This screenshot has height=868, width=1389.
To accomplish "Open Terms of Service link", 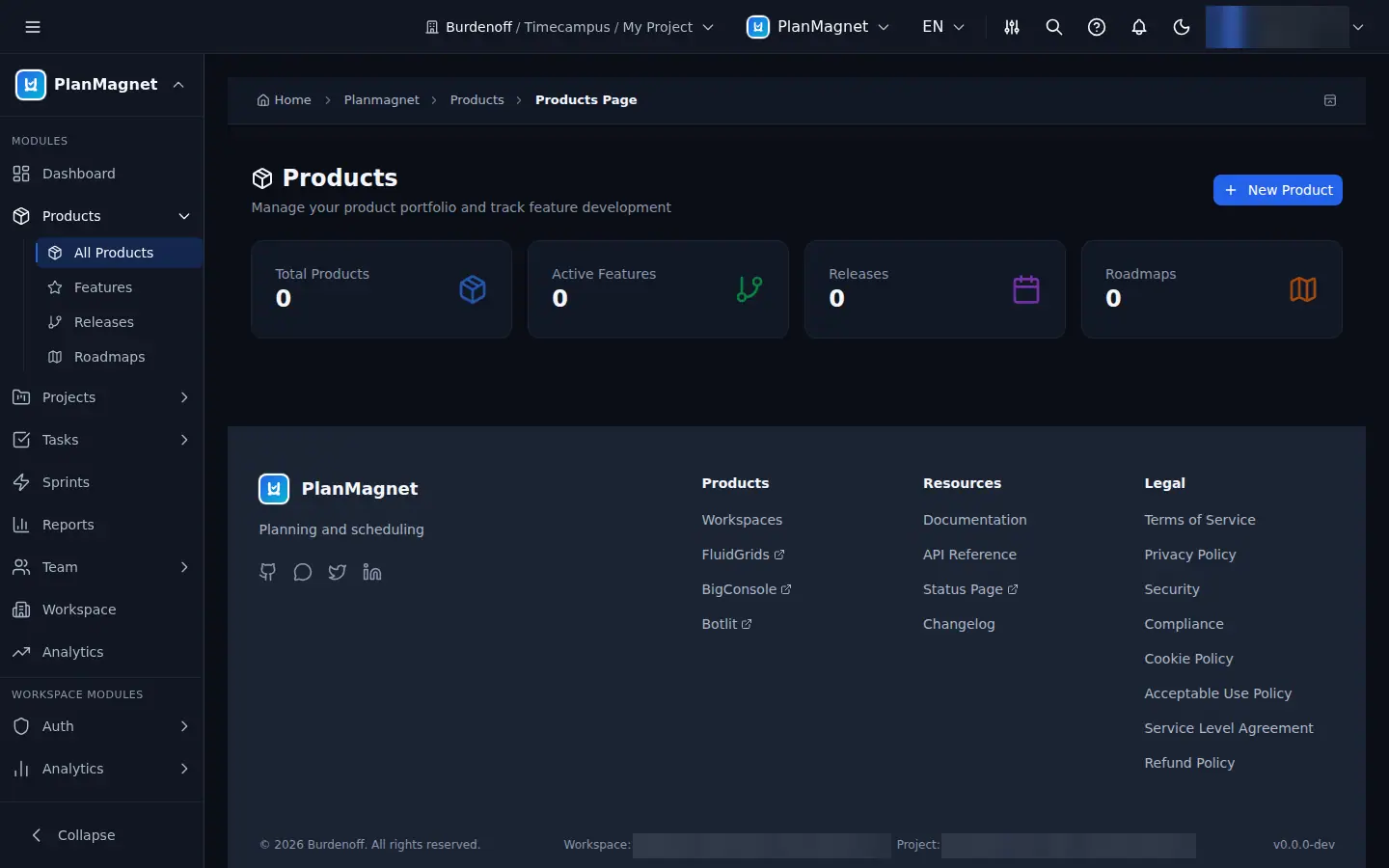I will [x=1200, y=520].
